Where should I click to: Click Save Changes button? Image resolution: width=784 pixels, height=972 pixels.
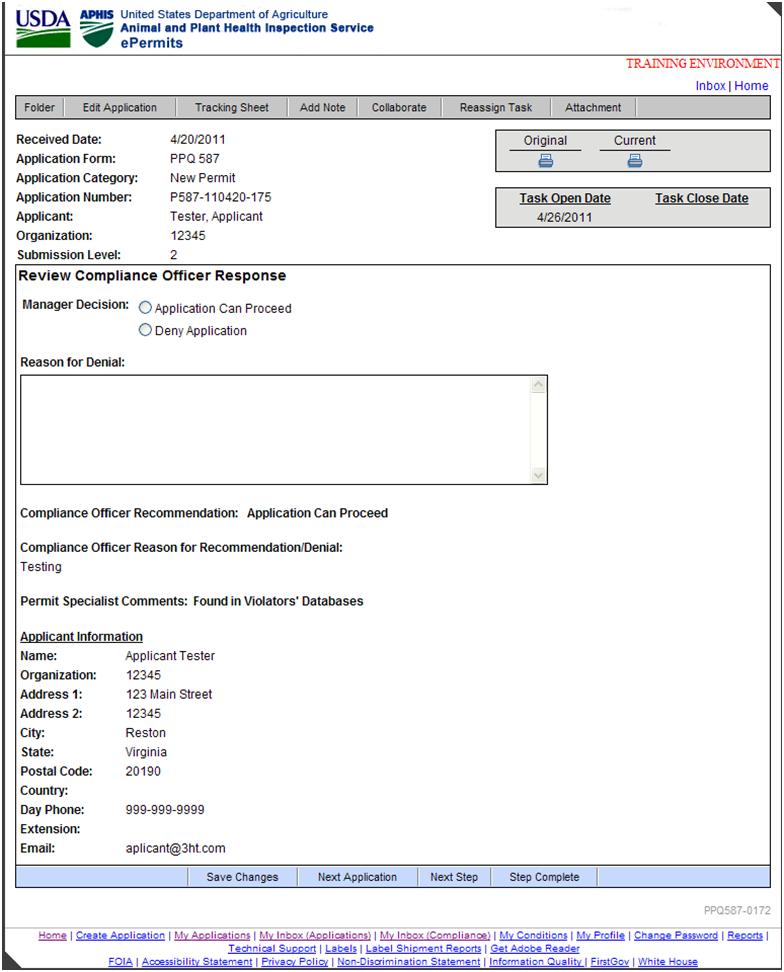click(242, 877)
